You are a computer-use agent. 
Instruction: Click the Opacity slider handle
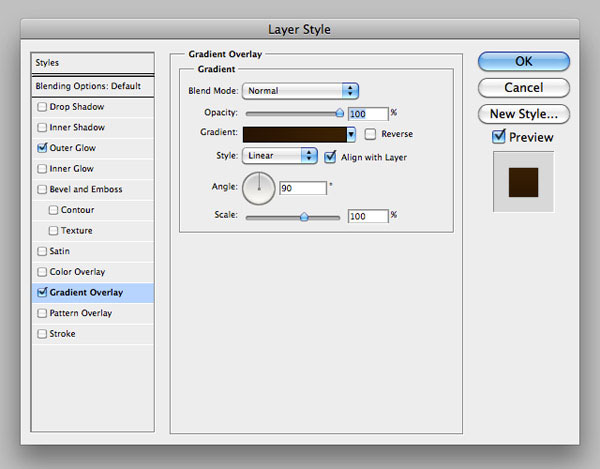coord(340,113)
